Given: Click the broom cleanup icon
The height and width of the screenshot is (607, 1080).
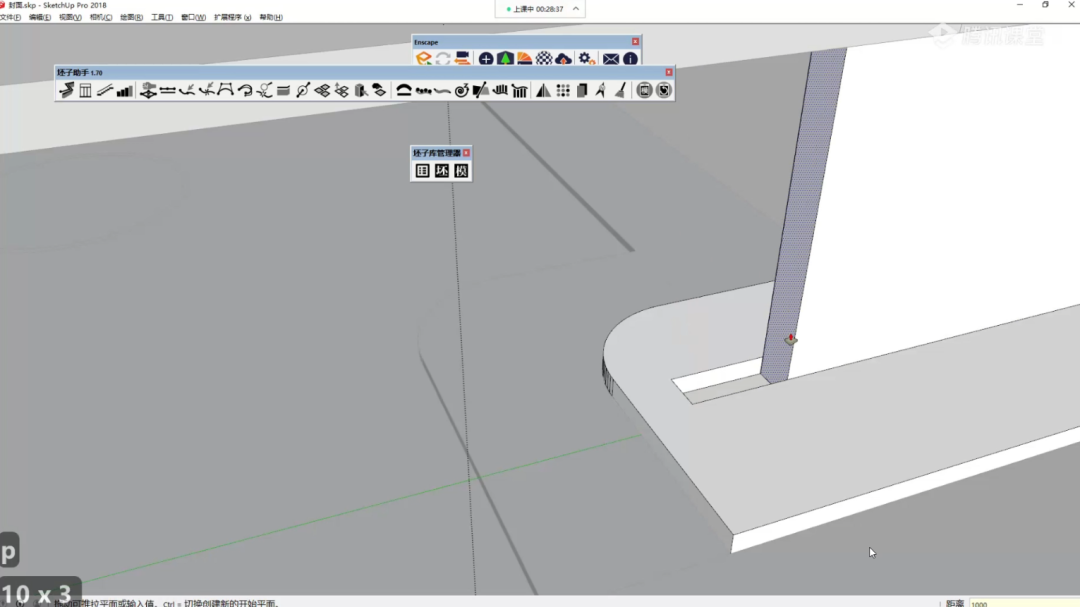Looking at the screenshot, I should coord(620,90).
